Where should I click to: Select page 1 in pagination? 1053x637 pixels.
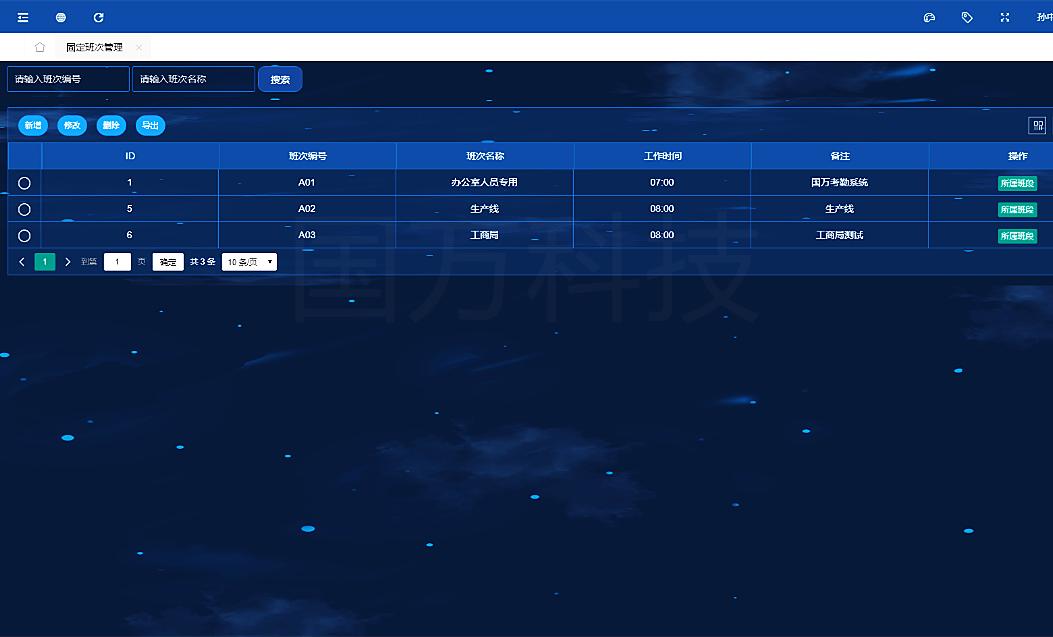pos(44,262)
